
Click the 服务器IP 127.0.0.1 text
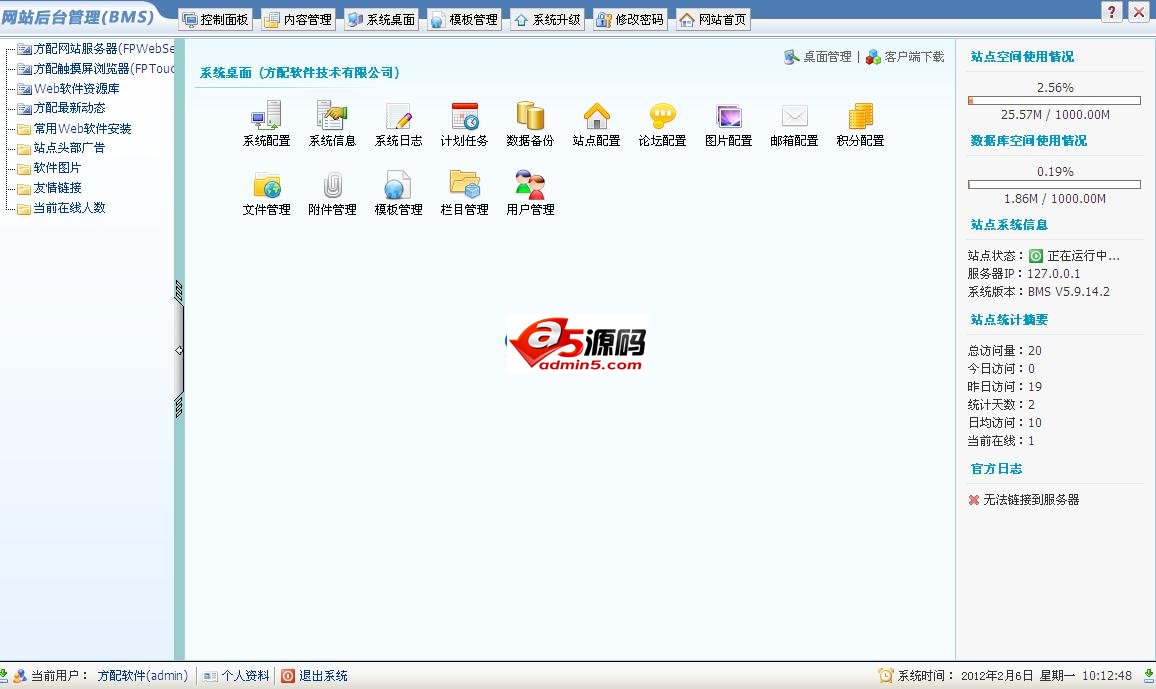point(1023,273)
